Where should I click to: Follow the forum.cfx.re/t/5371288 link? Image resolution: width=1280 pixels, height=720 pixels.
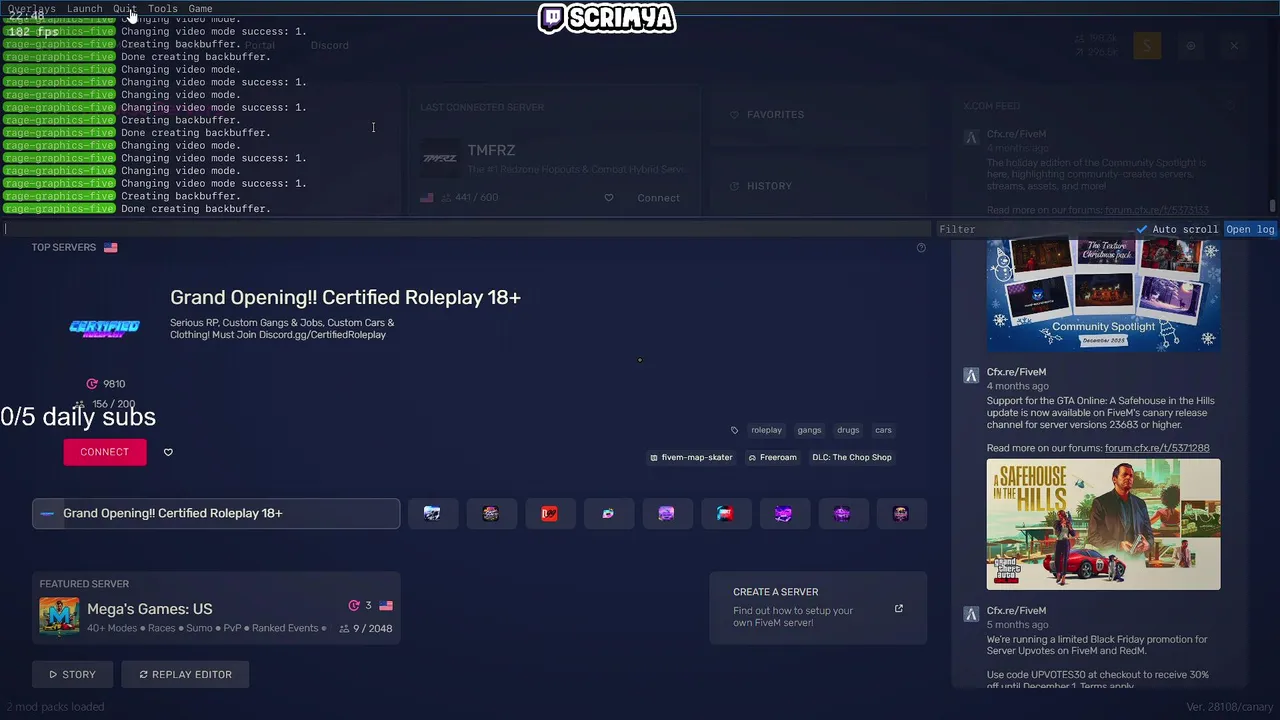coord(1156,448)
